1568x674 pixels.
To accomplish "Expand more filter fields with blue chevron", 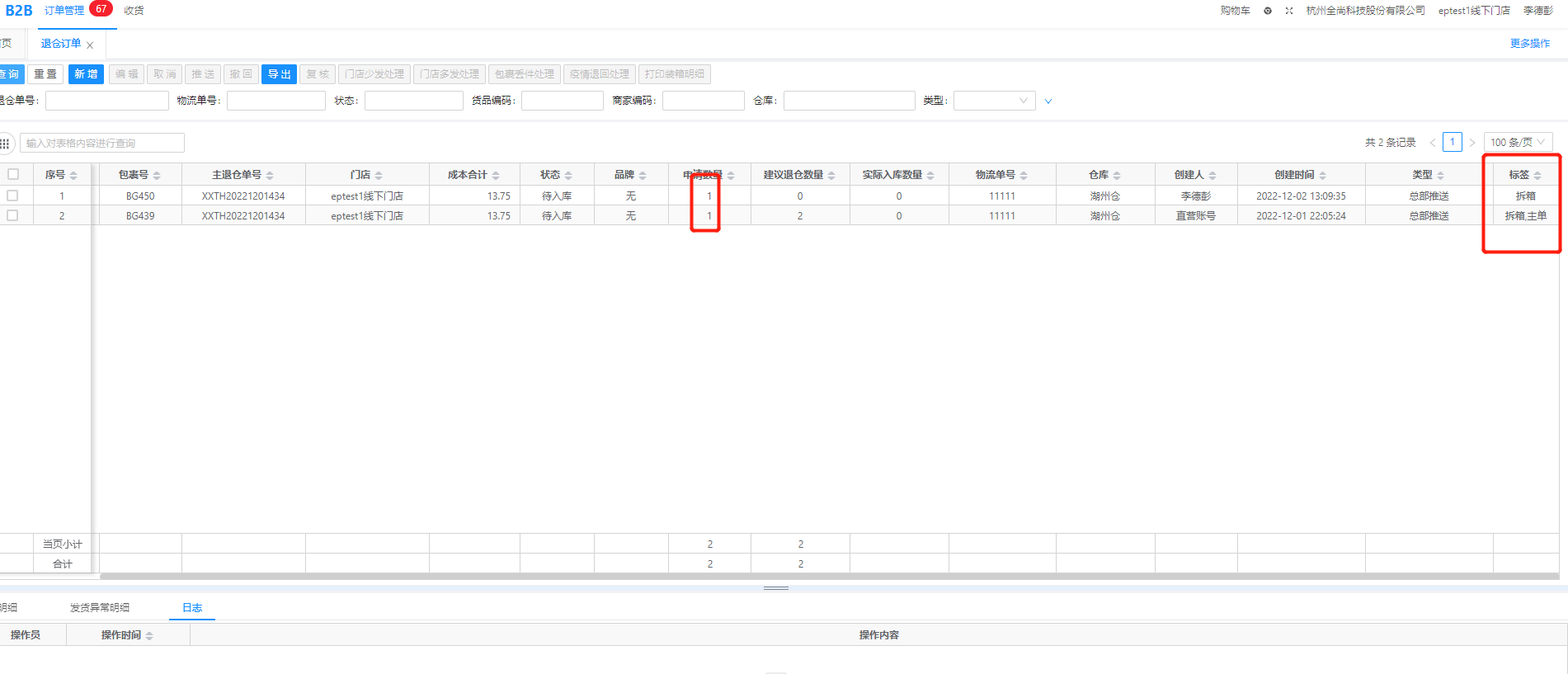I will click(1048, 101).
